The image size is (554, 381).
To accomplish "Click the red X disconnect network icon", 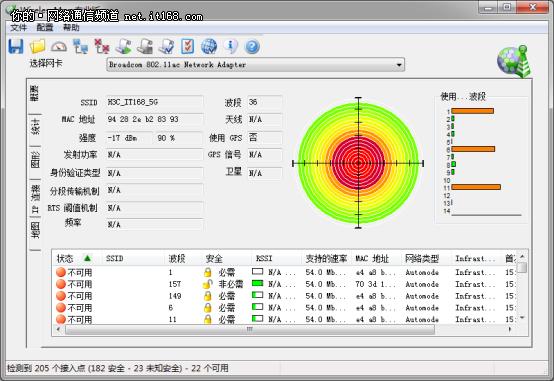I will (x=102, y=46).
